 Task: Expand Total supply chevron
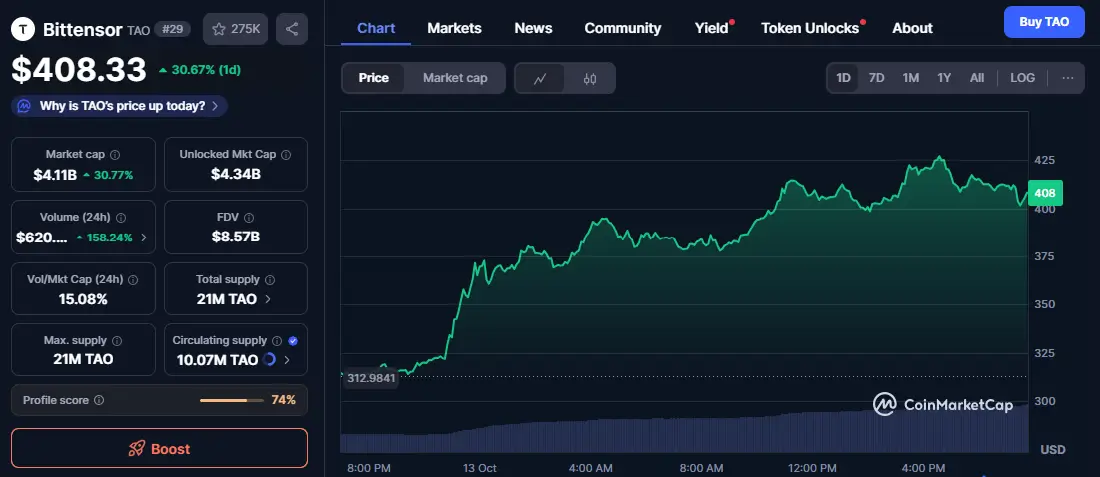pyautogui.click(x=267, y=299)
